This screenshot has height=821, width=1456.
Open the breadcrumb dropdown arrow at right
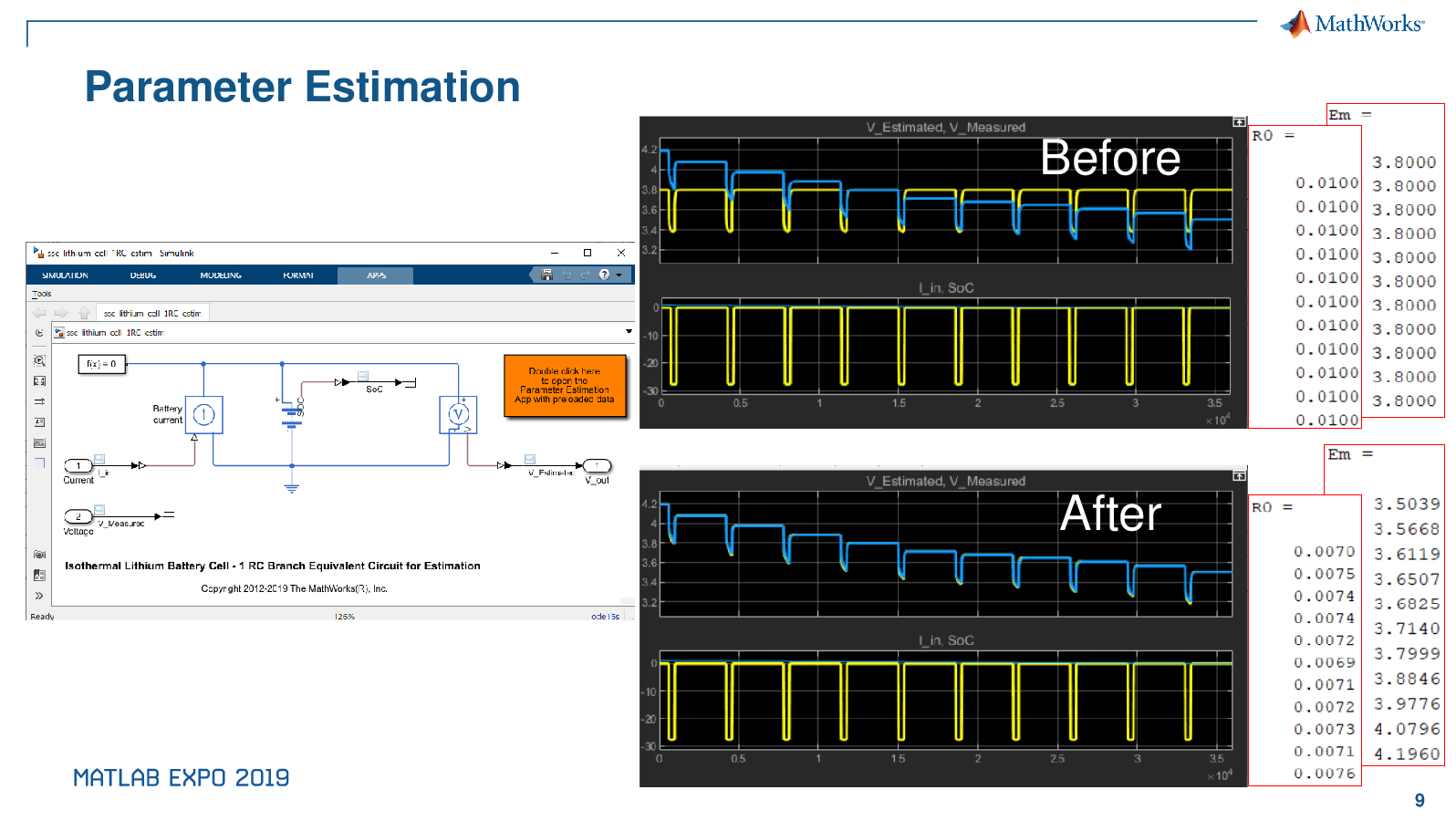point(629,332)
